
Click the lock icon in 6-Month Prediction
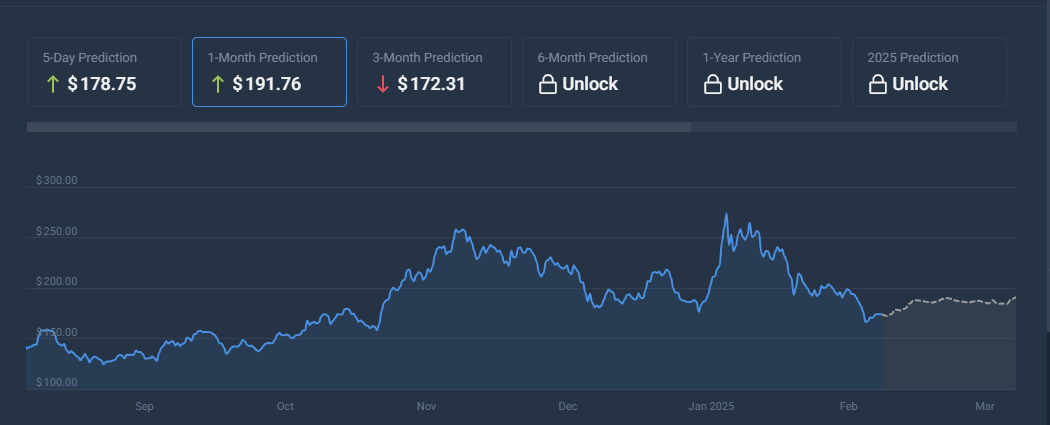pyautogui.click(x=548, y=84)
